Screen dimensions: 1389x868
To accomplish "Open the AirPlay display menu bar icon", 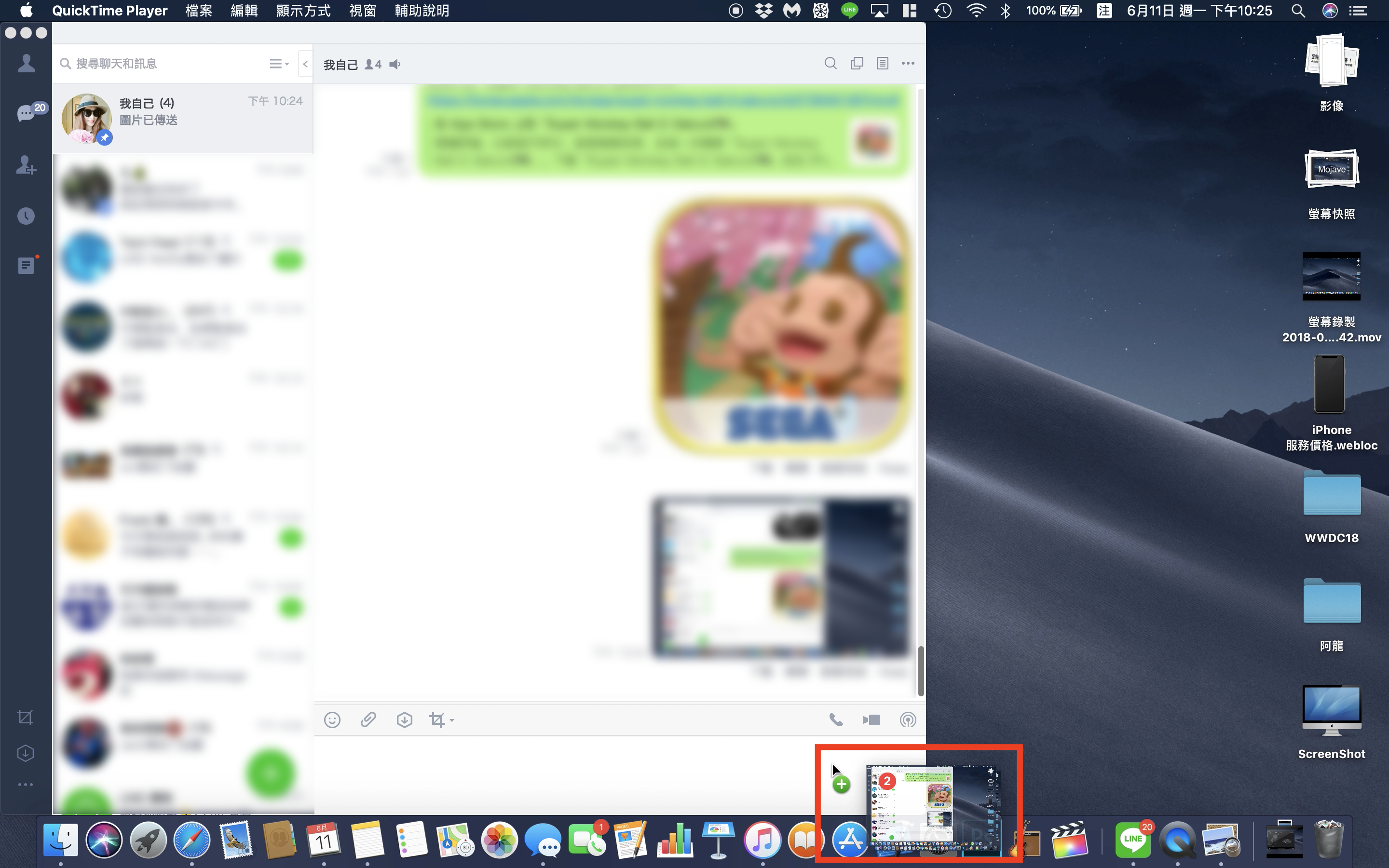I will [879, 10].
